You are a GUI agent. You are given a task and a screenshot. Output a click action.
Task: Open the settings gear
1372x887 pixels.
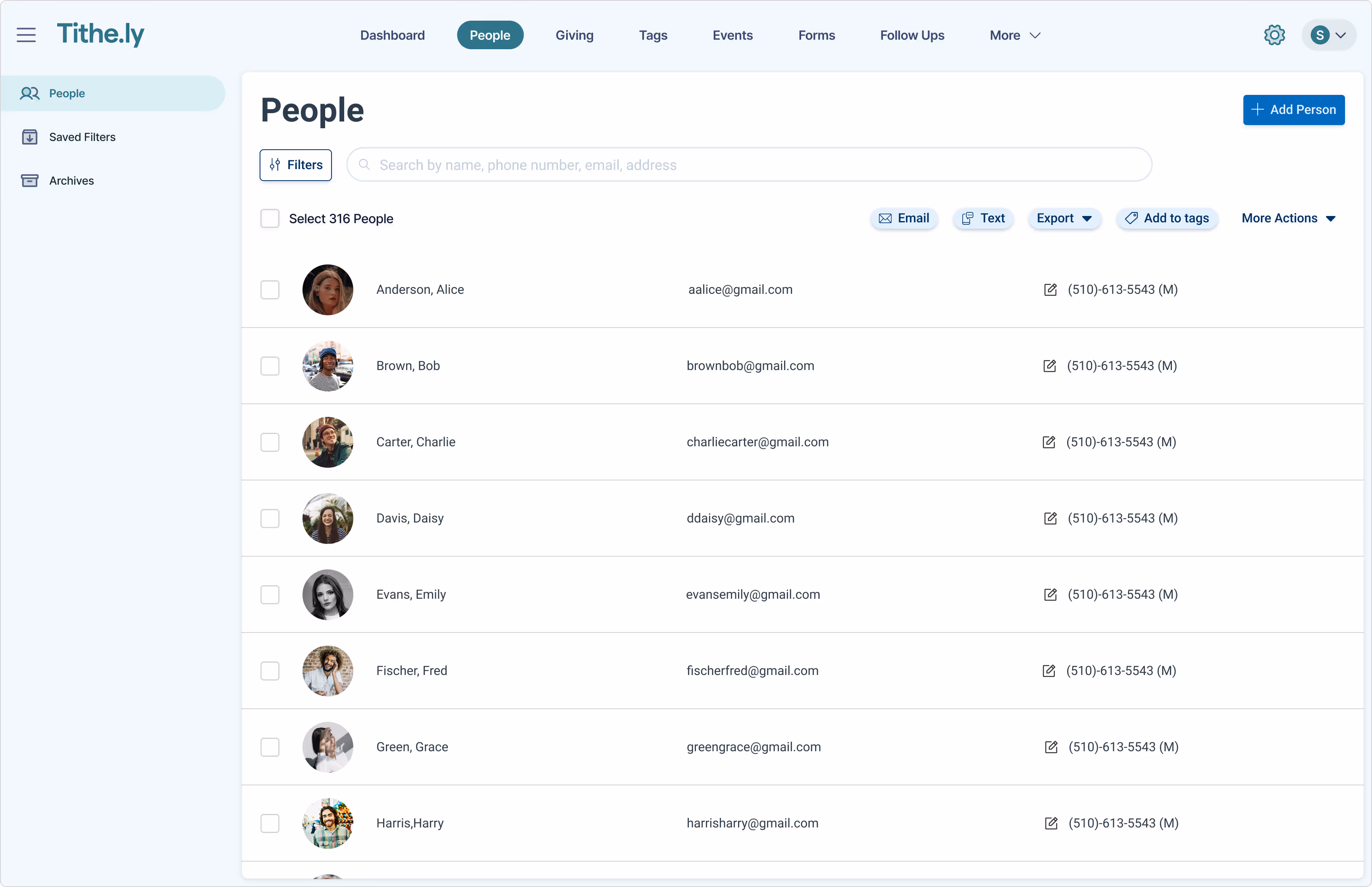pyautogui.click(x=1274, y=35)
